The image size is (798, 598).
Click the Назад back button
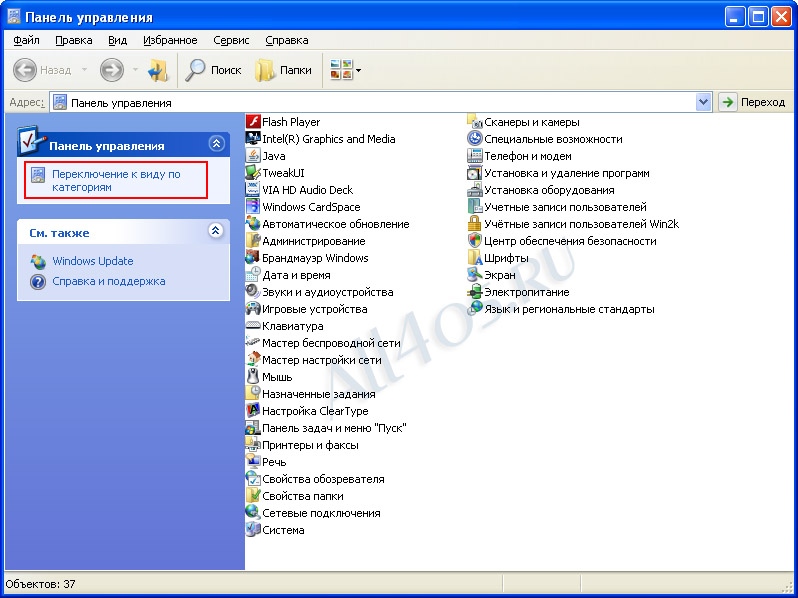pos(42,70)
